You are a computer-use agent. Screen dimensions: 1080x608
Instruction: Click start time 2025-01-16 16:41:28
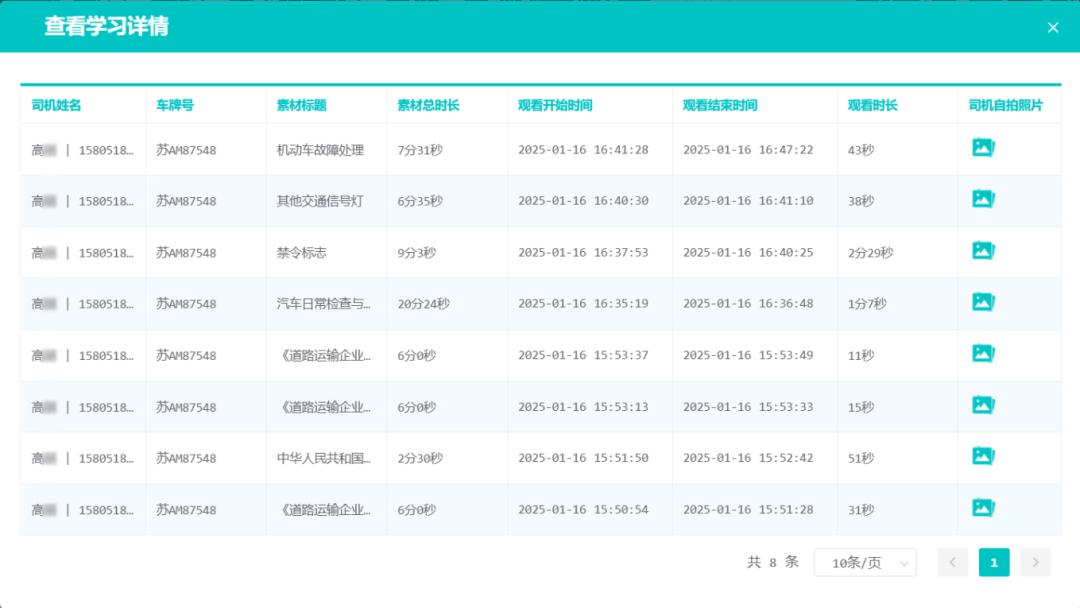click(x=583, y=149)
